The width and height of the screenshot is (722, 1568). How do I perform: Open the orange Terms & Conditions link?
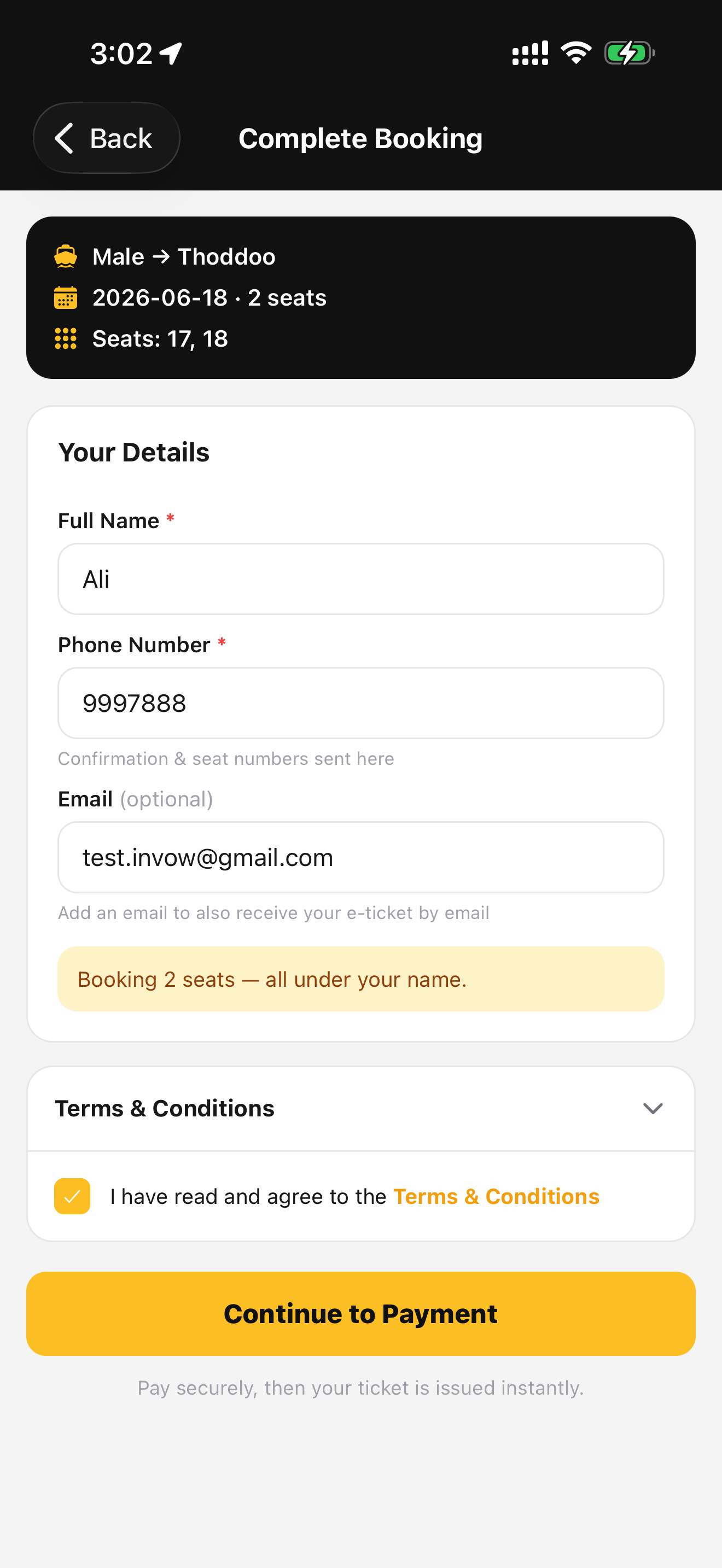click(496, 1196)
